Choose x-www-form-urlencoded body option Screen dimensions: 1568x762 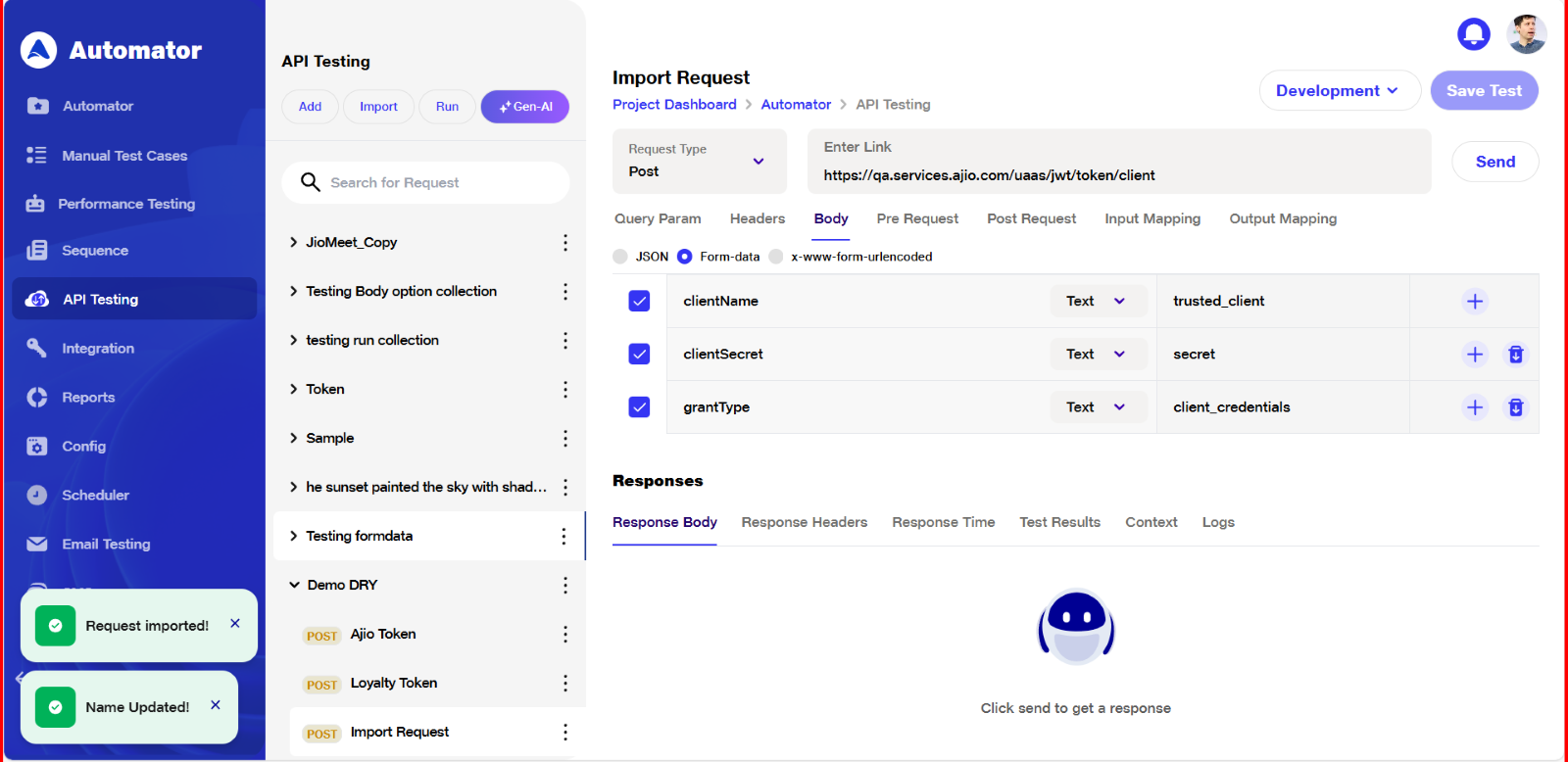click(x=776, y=257)
